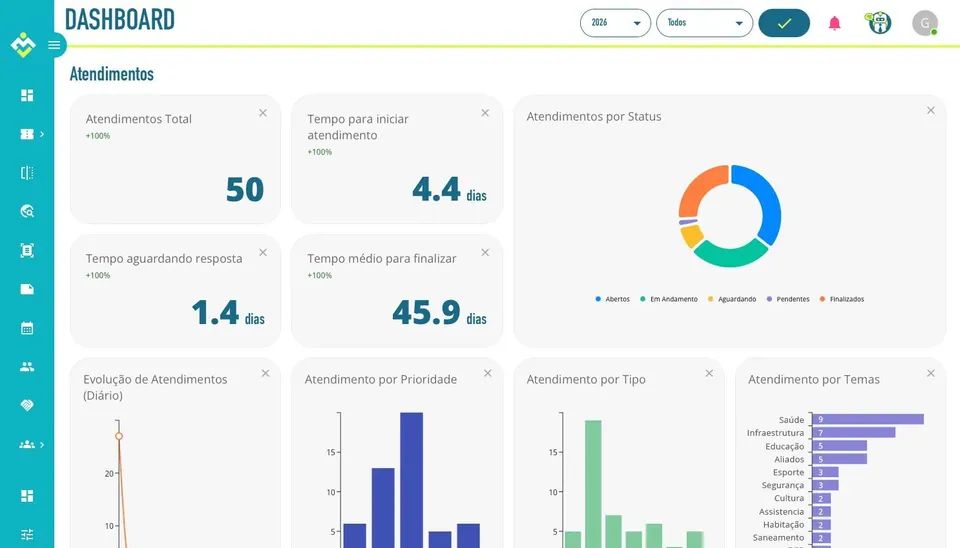
Task: Toggle the Pendentes legend item
Action: point(788,299)
